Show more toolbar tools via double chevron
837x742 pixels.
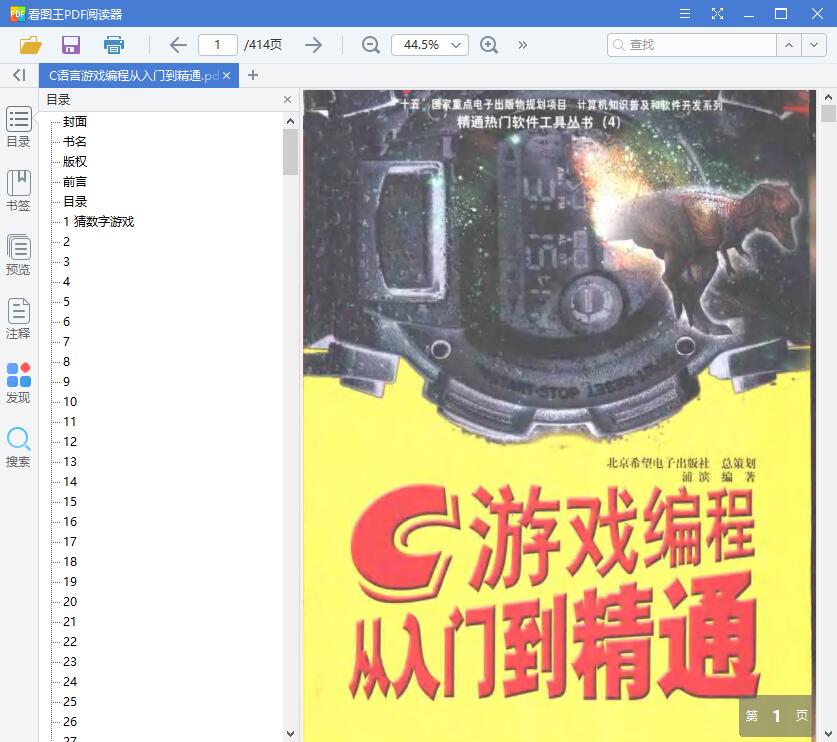point(523,45)
